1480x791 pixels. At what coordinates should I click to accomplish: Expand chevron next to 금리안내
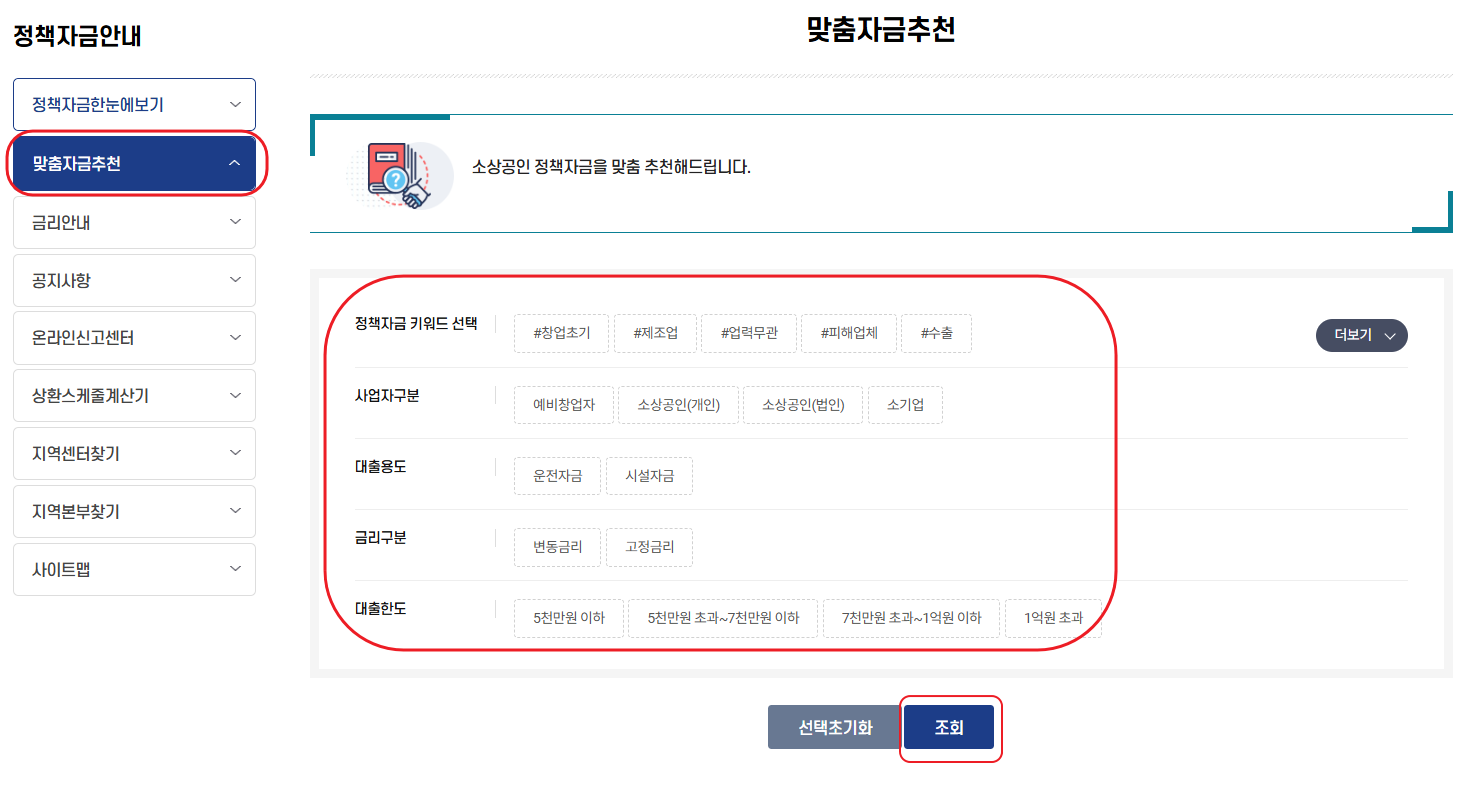click(235, 222)
